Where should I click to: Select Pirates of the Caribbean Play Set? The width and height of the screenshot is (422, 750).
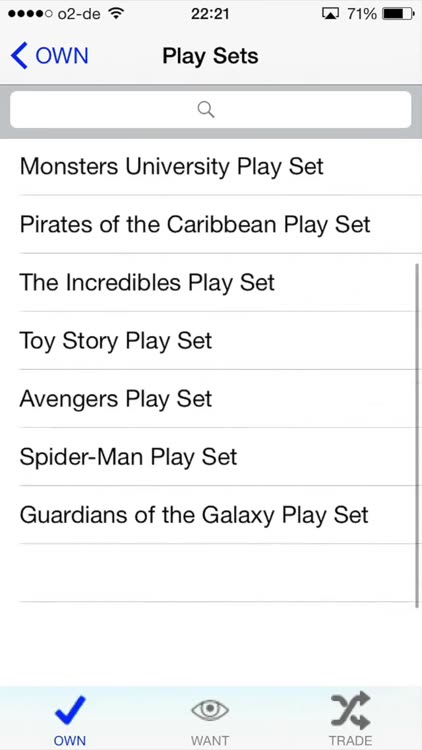click(211, 224)
